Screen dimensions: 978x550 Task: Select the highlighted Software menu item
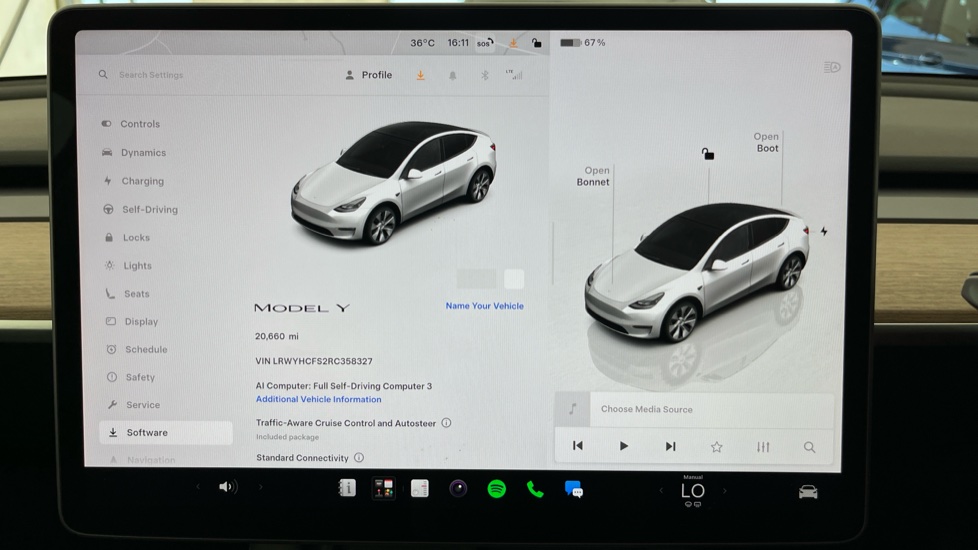click(x=166, y=433)
